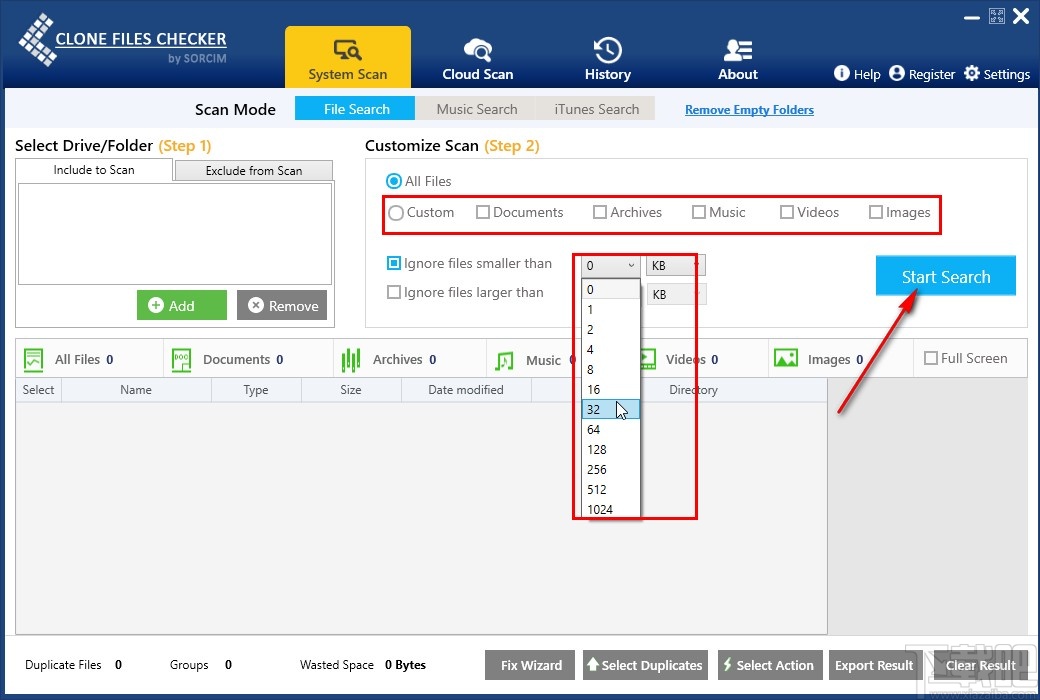
Task: Switch to Music Search scan mode
Action: [477, 109]
